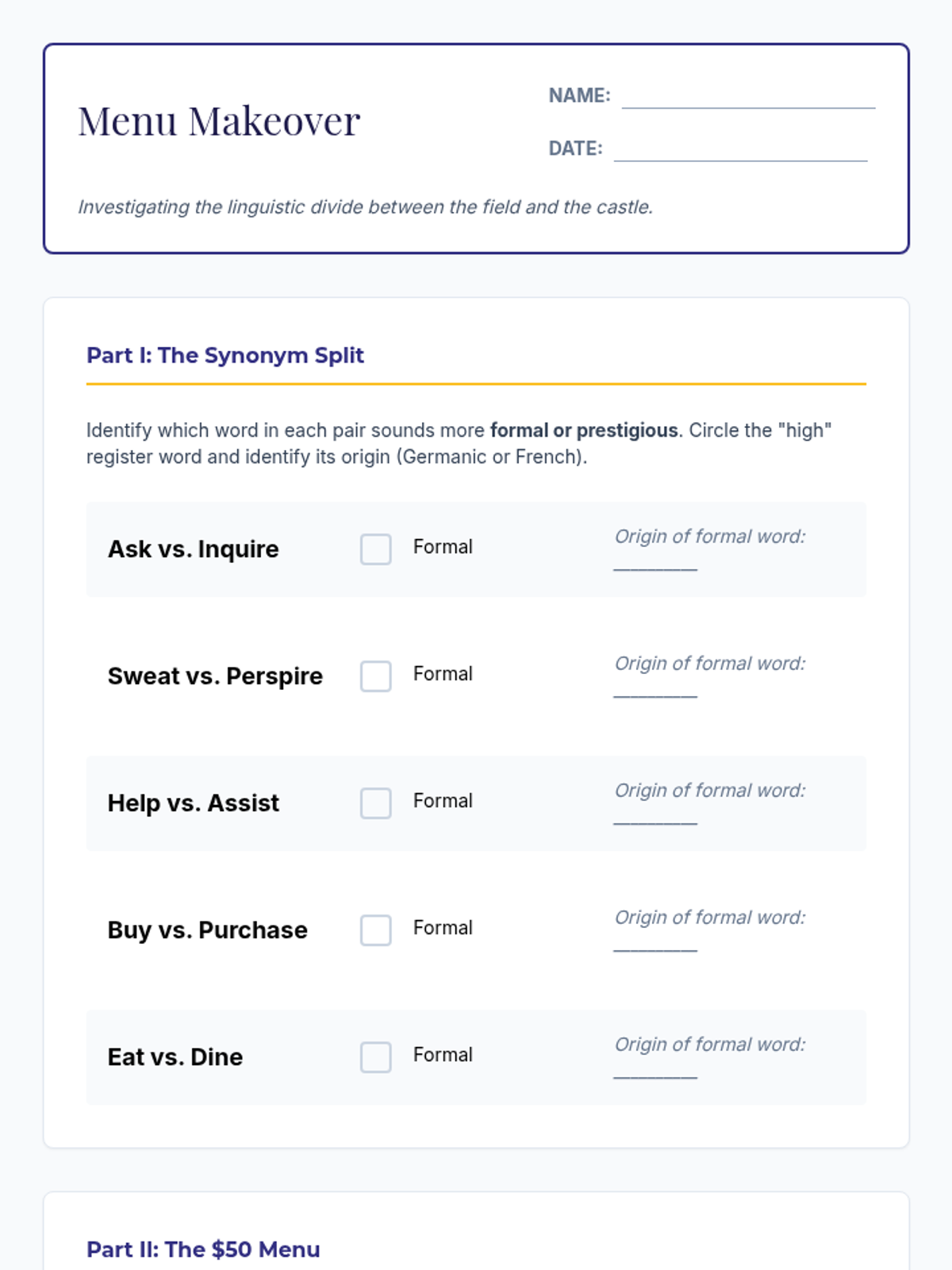The height and width of the screenshot is (1270, 952).
Task: Click the Buy vs. Purchase word pair
Action: [x=207, y=930]
